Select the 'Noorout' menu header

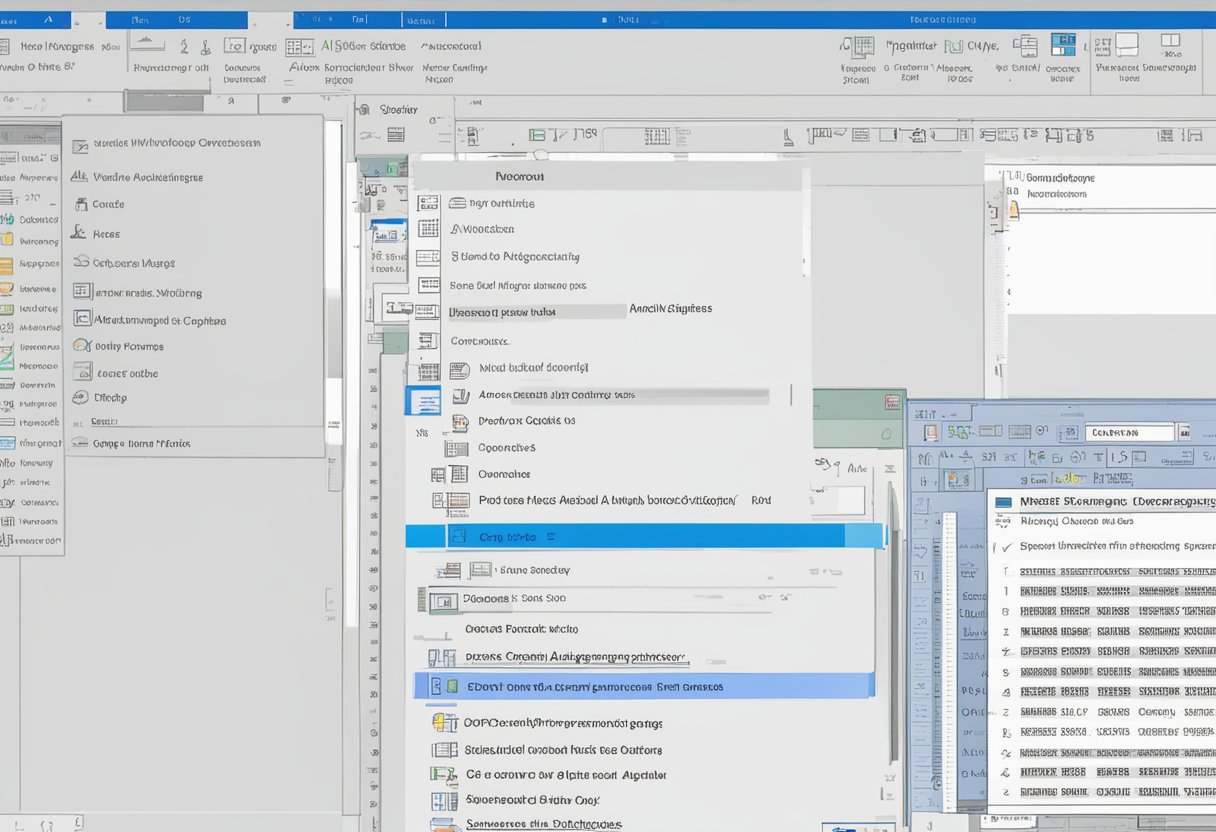(520, 176)
